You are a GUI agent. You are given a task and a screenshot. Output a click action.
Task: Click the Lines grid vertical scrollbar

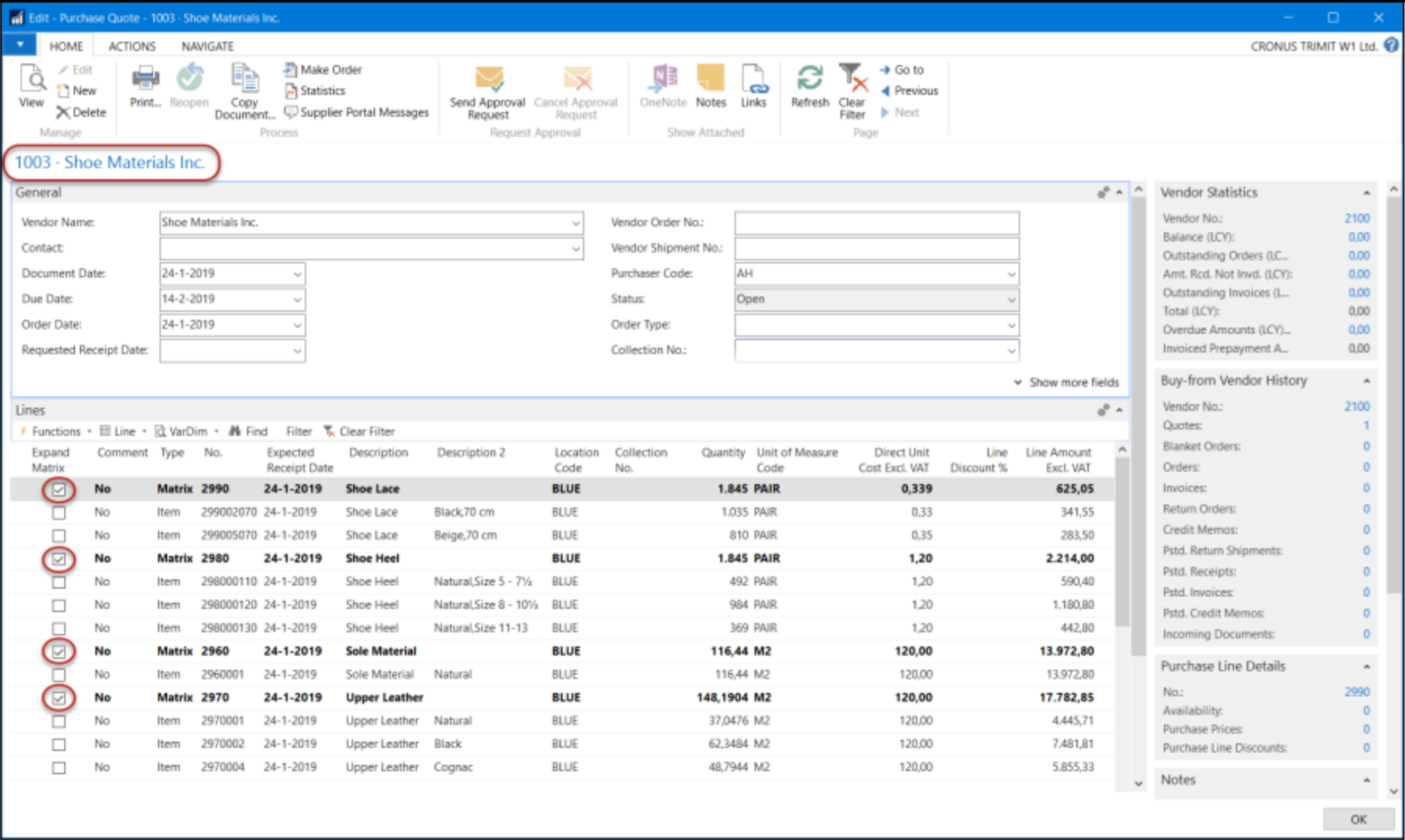(1122, 542)
